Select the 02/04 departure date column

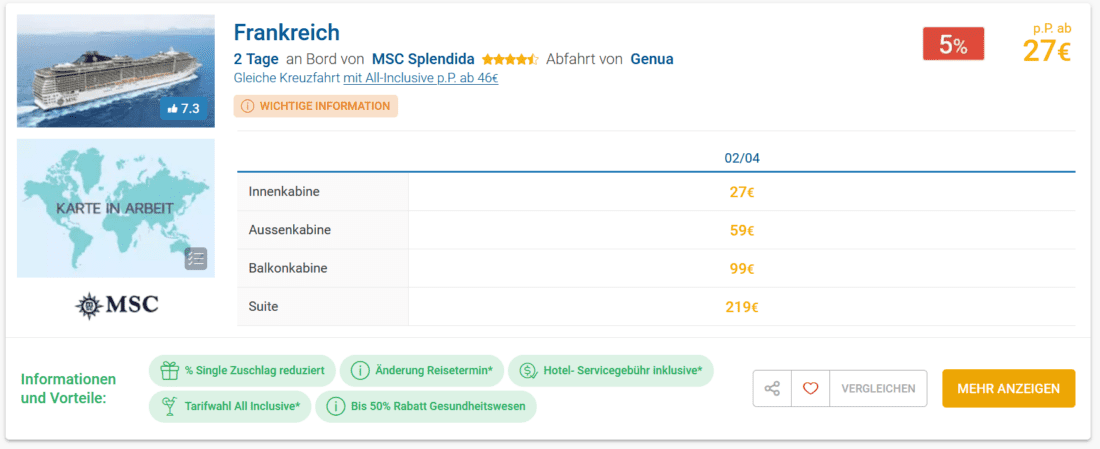click(x=741, y=158)
